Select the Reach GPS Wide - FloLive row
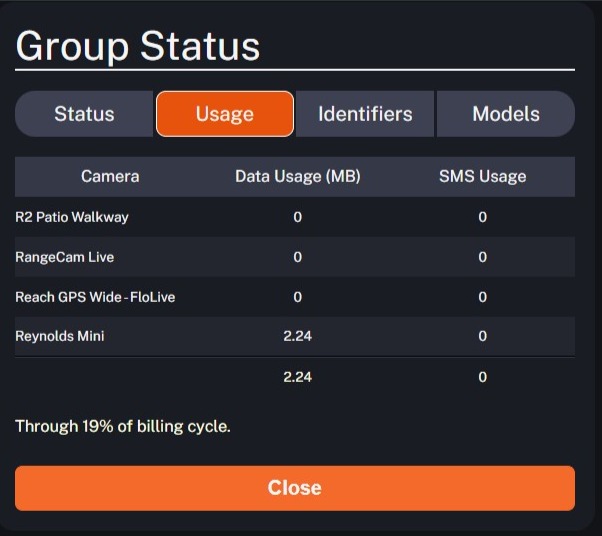 95,297
